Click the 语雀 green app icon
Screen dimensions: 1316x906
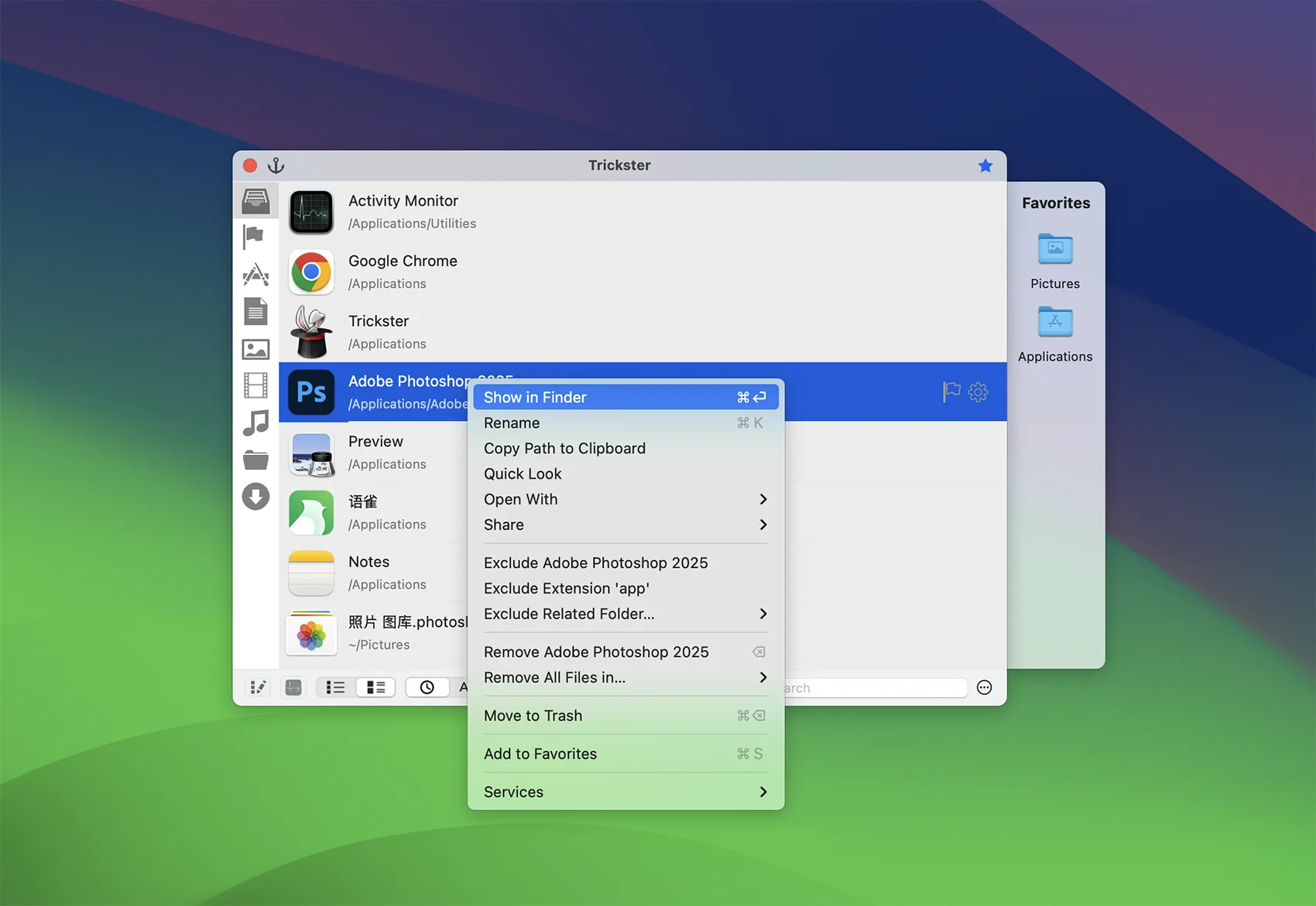(x=311, y=512)
